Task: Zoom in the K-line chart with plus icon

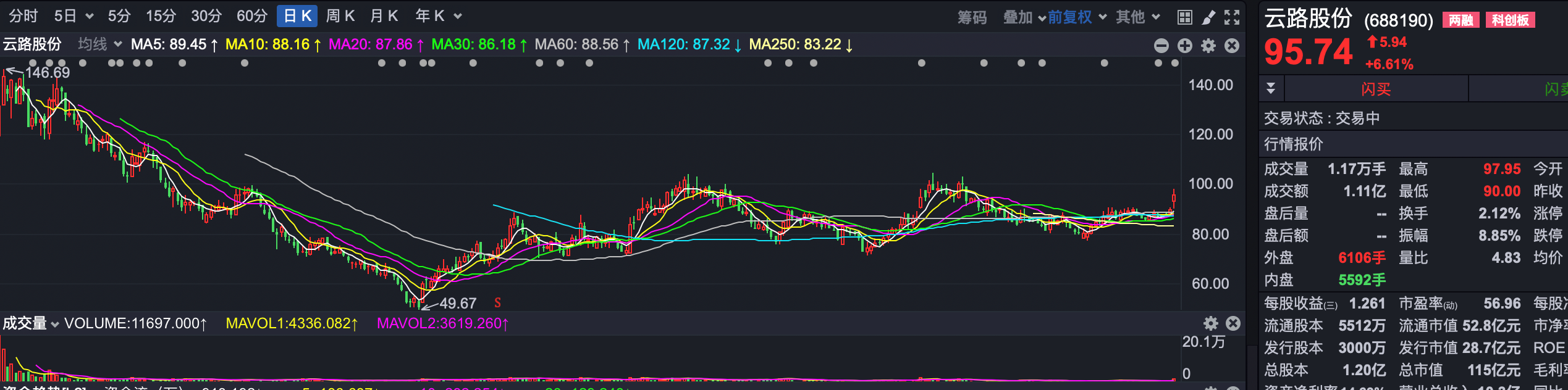Action: click(x=1185, y=46)
